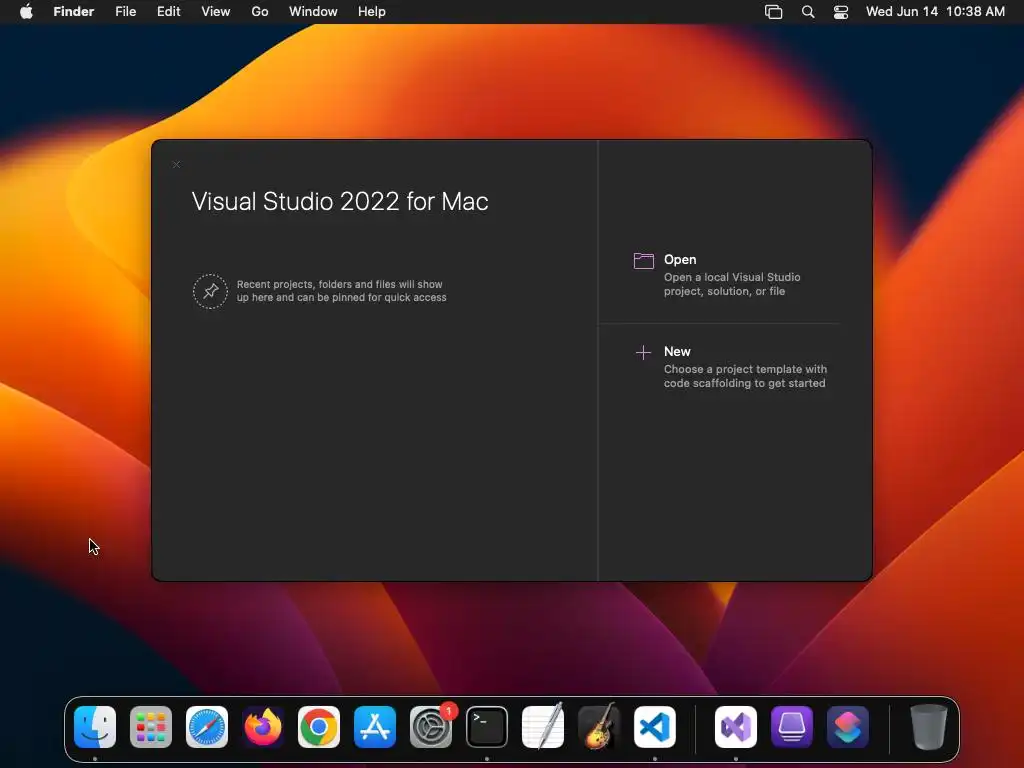Launch Shortcuts app from the dock
Viewport: 1024px width, 768px height.
pyautogui.click(x=848, y=727)
